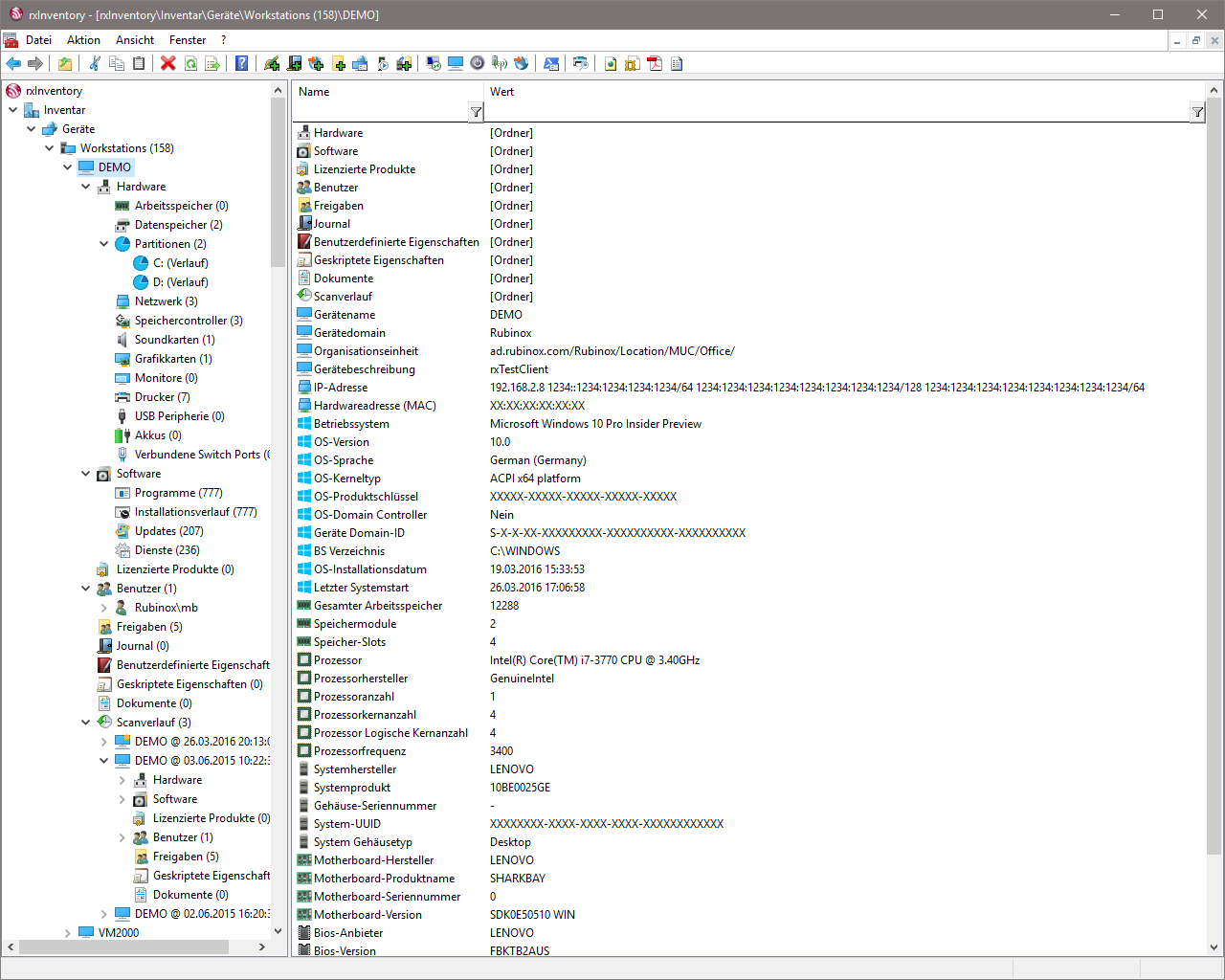Click the blue back arrow in toolbar
The image size is (1225, 980).
pyautogui.click(x=13, y=64)
